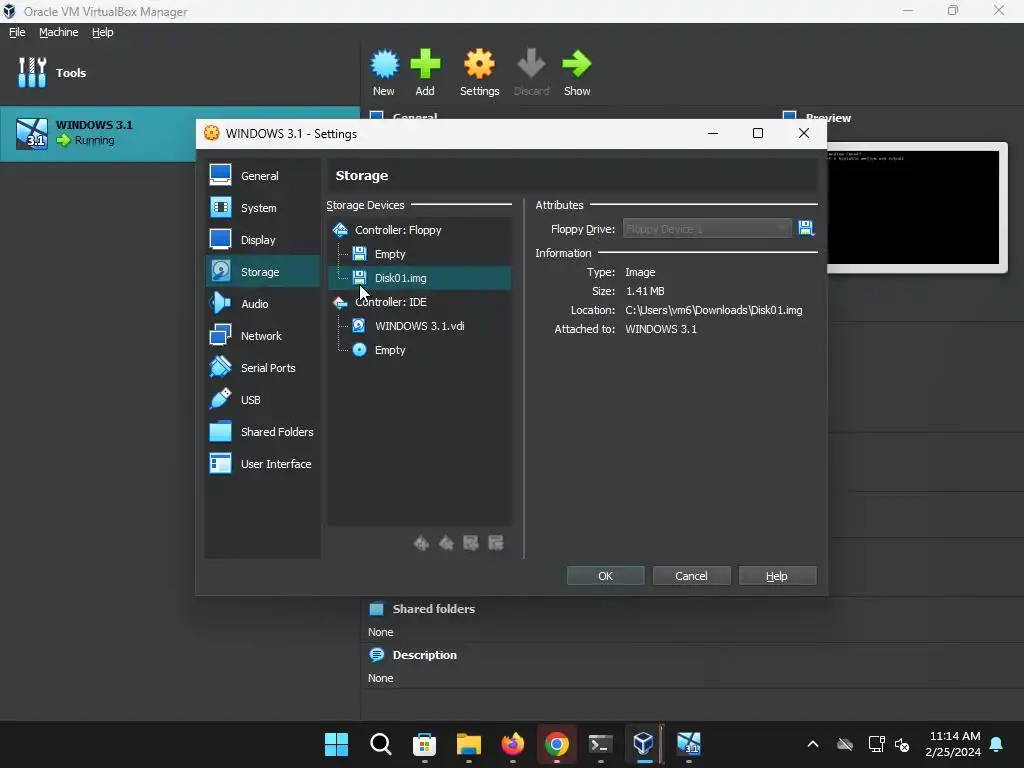Image resolution: width=1024 pixels, height=768 pixels.
Task: Click the choose floppy disk image icon
Action: click(x=806, y=228)
